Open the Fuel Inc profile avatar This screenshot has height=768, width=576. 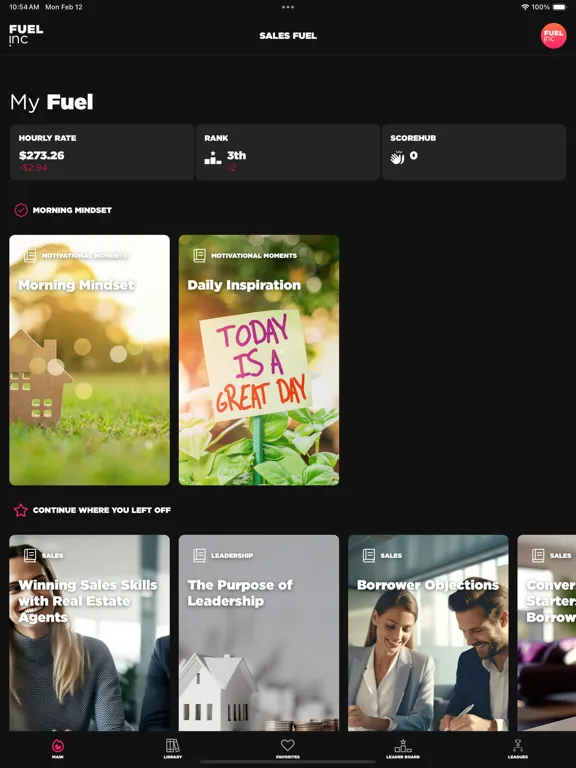(x=553, y=36)
